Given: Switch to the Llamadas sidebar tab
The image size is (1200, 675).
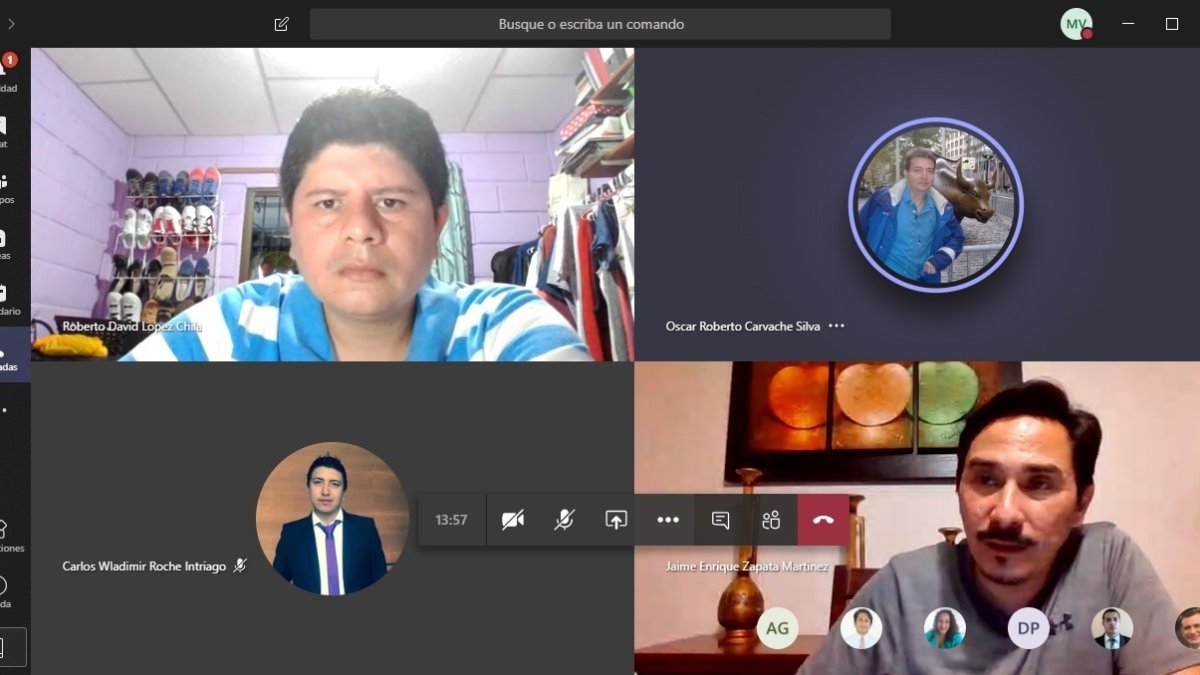Looking at the screenshot, I should point(5,354).
